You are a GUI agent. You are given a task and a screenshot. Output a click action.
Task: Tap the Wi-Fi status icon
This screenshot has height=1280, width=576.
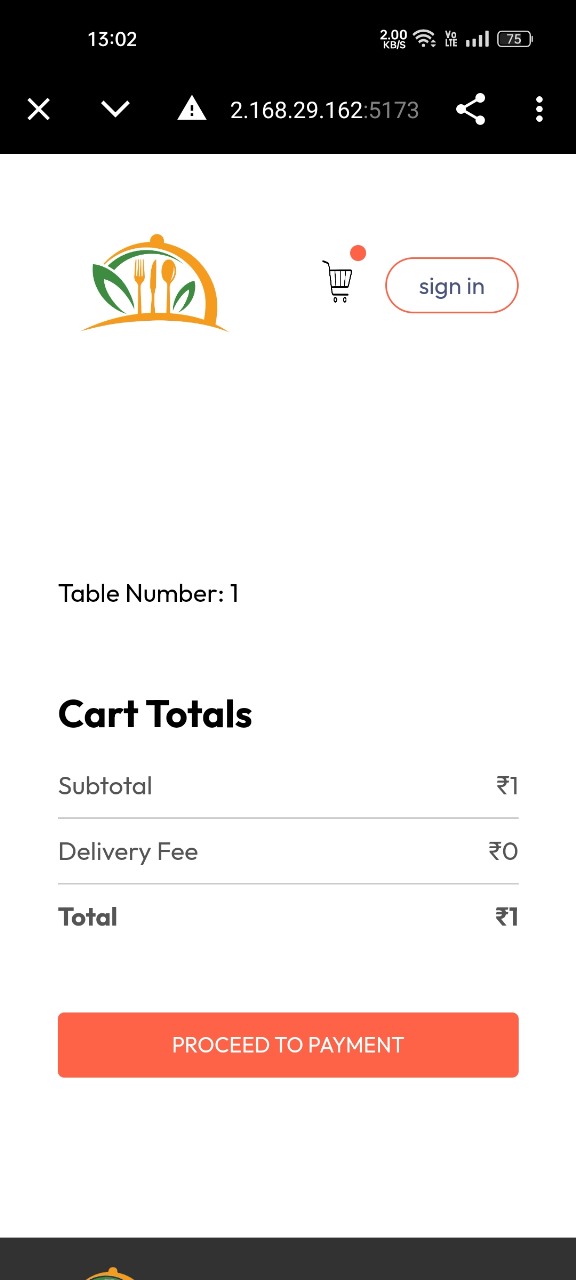425,39
